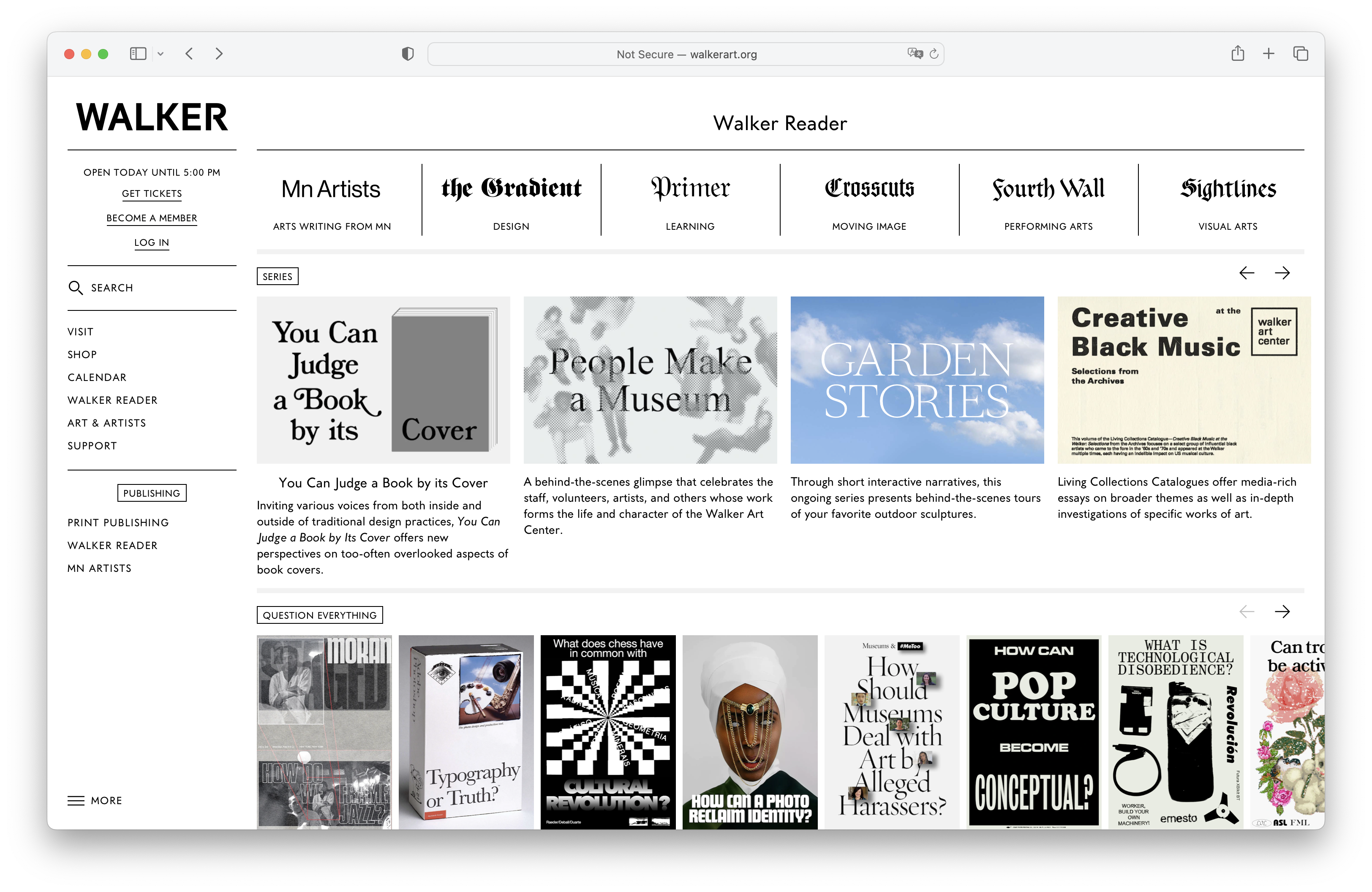Open the privacy report shield icon
The image size is (1372, 892).
pos(408,54)
